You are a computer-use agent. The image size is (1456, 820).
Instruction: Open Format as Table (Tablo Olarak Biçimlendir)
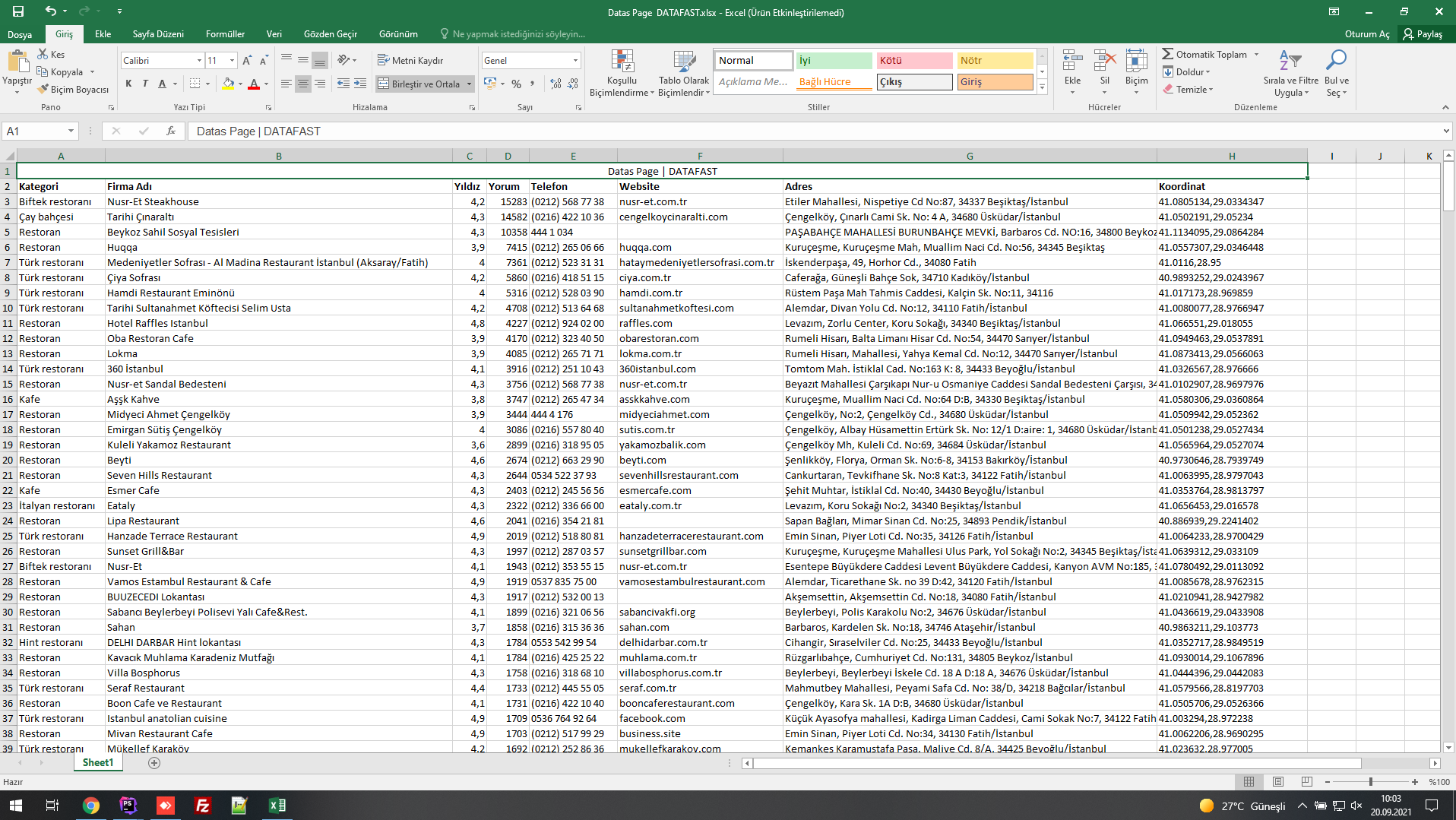tap(684, 74)
